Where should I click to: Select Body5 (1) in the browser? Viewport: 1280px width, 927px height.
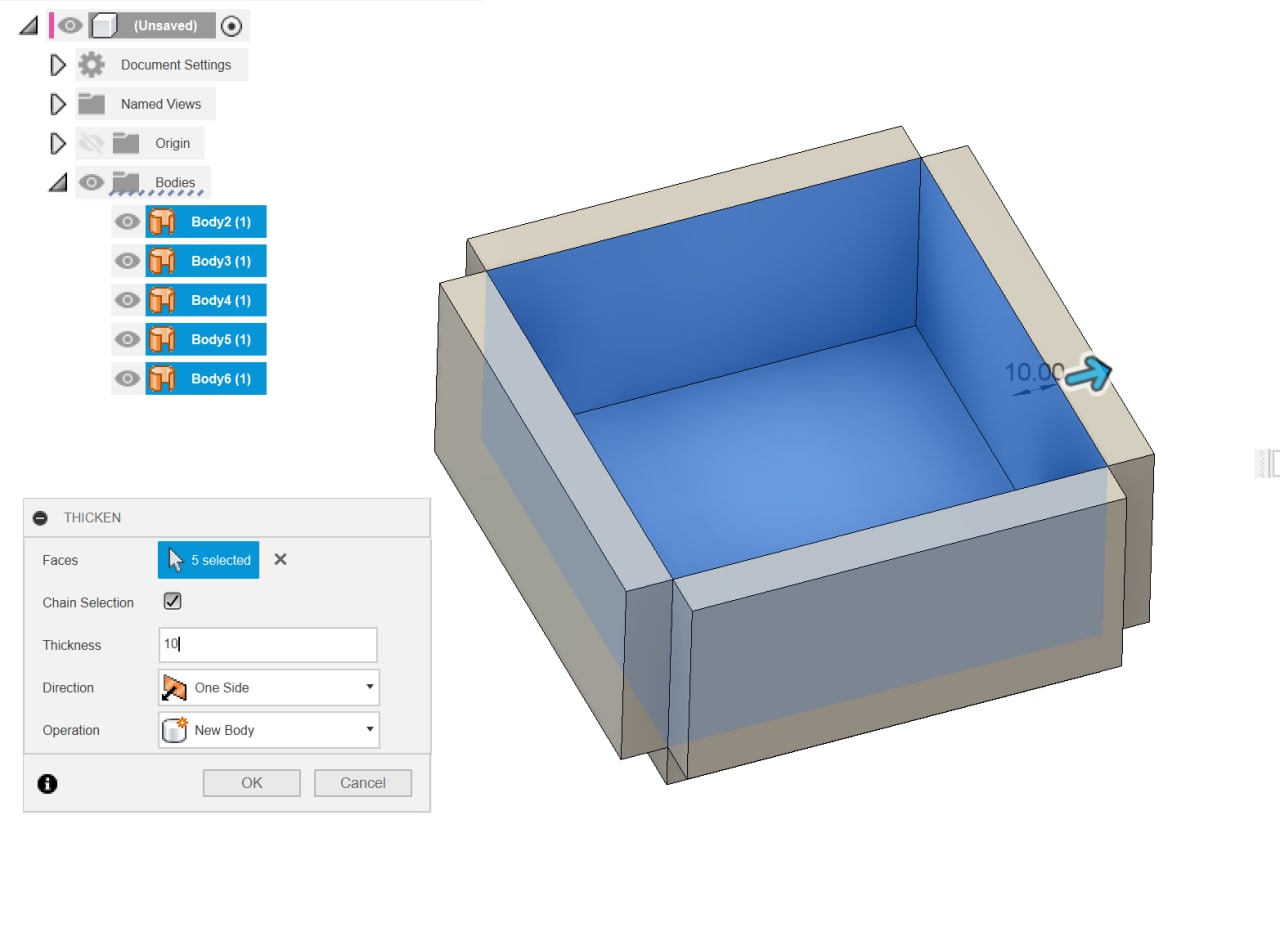tap(221, 340)
